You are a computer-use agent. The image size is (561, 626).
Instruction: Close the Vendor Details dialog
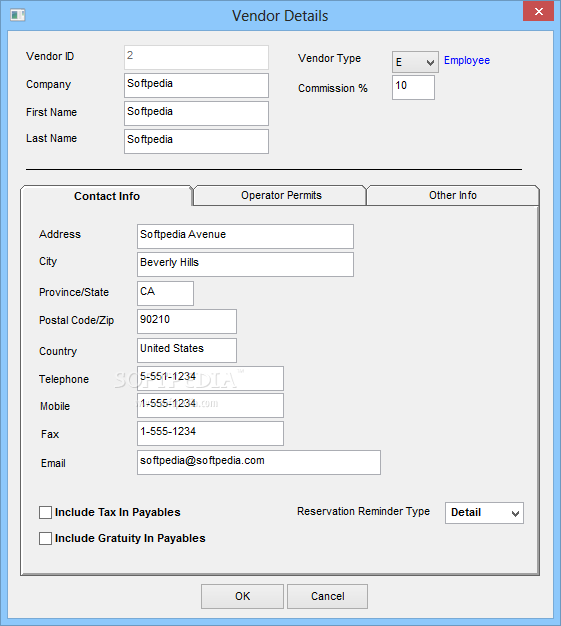point(538,11)
